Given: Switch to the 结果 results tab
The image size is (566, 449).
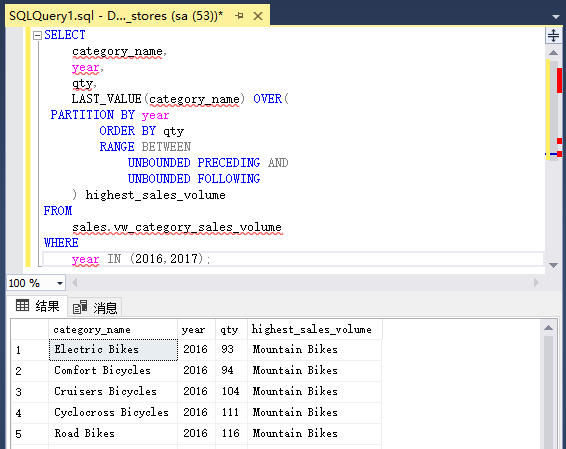Looking at the screenshot, I should pos(38,306).
